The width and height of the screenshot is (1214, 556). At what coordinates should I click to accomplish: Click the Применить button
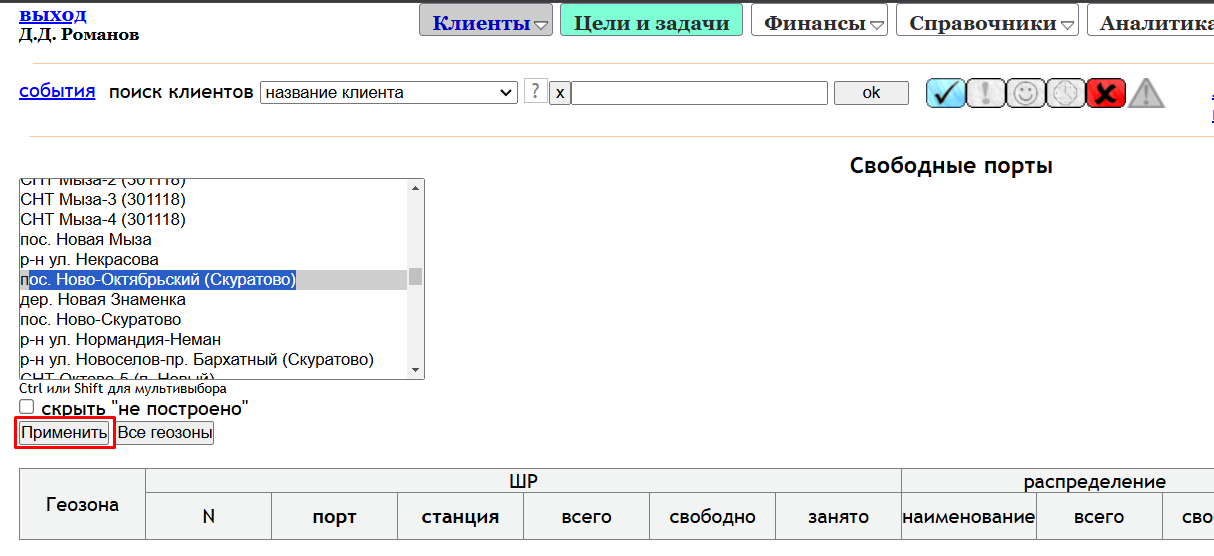pyautogui.click(x=65, y=433)
